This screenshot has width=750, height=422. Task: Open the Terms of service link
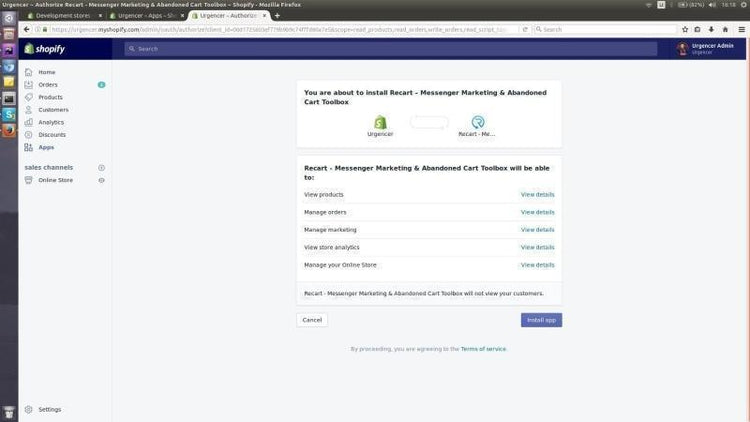(x=483, y=349)
